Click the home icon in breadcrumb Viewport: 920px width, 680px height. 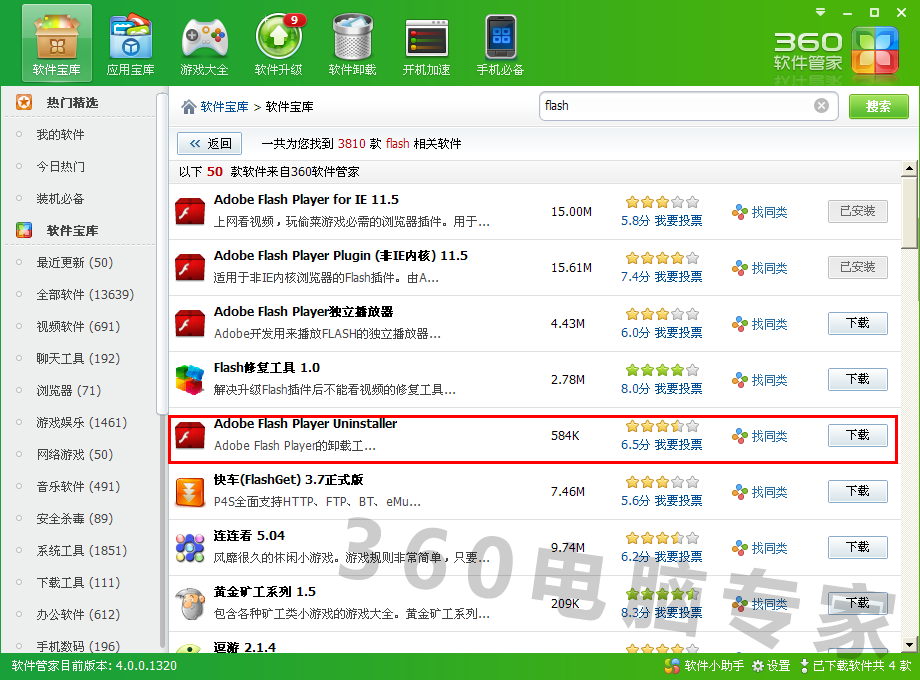coord(188,106)
